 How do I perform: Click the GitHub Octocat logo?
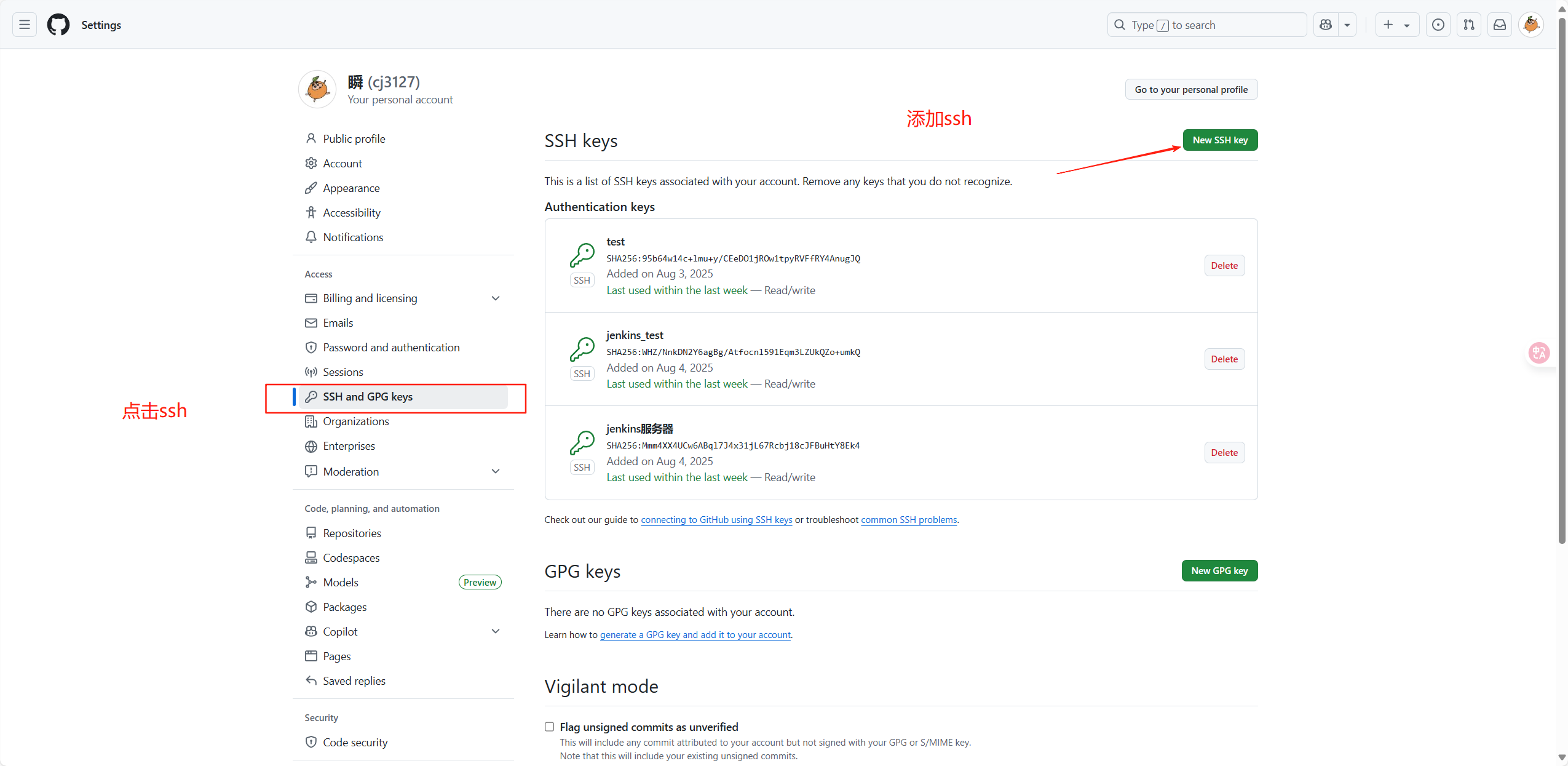58,25
